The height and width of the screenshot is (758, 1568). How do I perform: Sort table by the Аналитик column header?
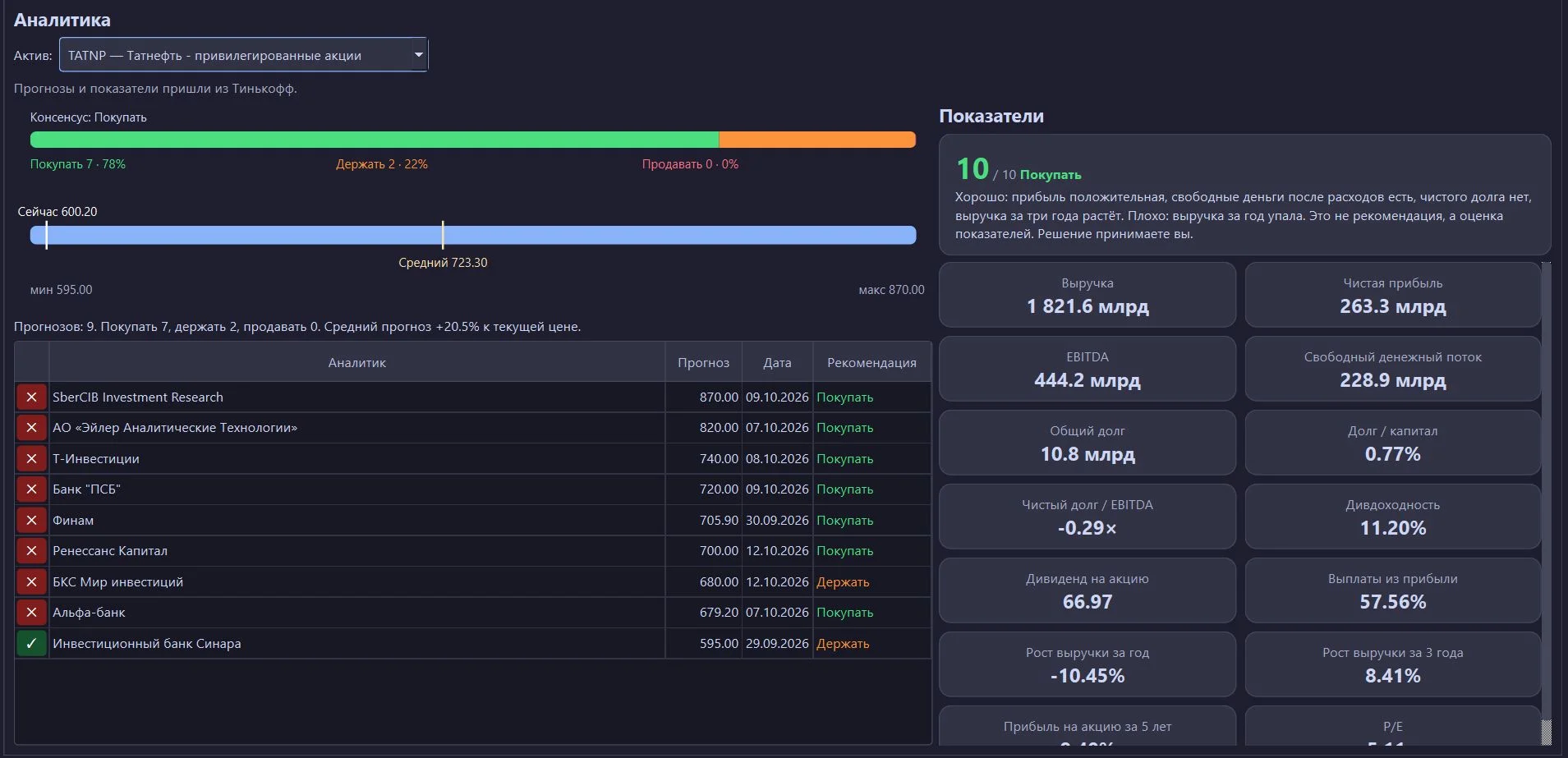356,362
